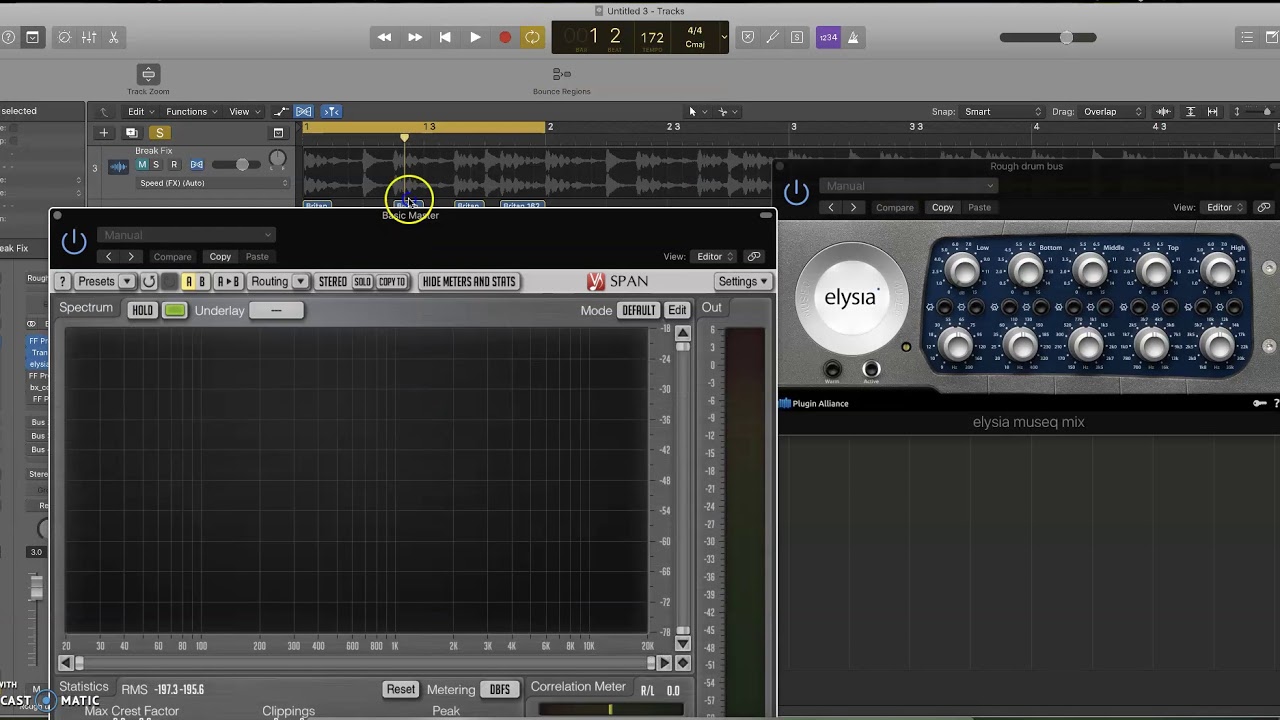Image resolution: width=1280 pixels, height=720 pixels.
Task: Click the link icon in SPAN window header
Action: pos(754,256)
